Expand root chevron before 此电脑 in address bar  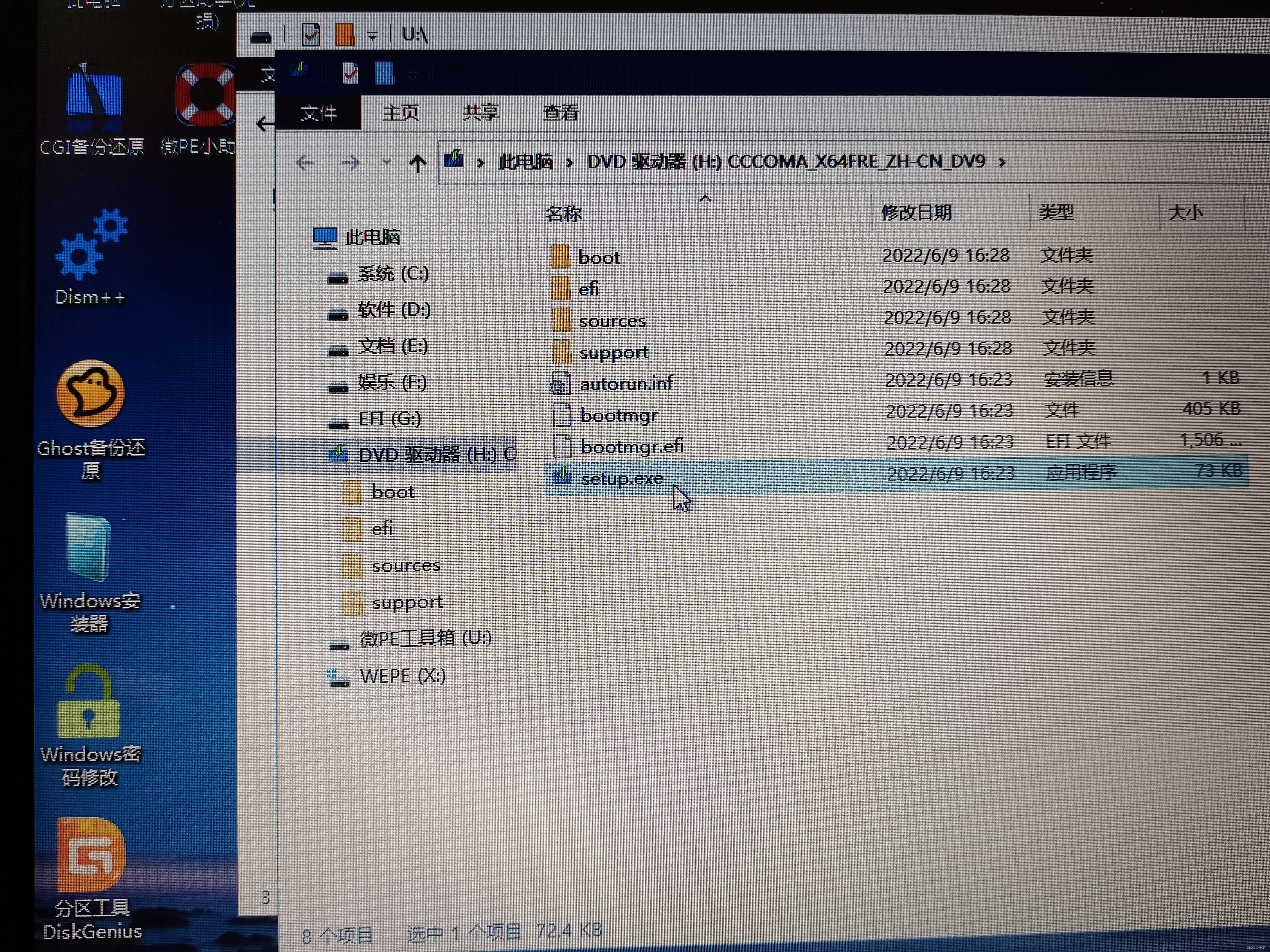481,164
